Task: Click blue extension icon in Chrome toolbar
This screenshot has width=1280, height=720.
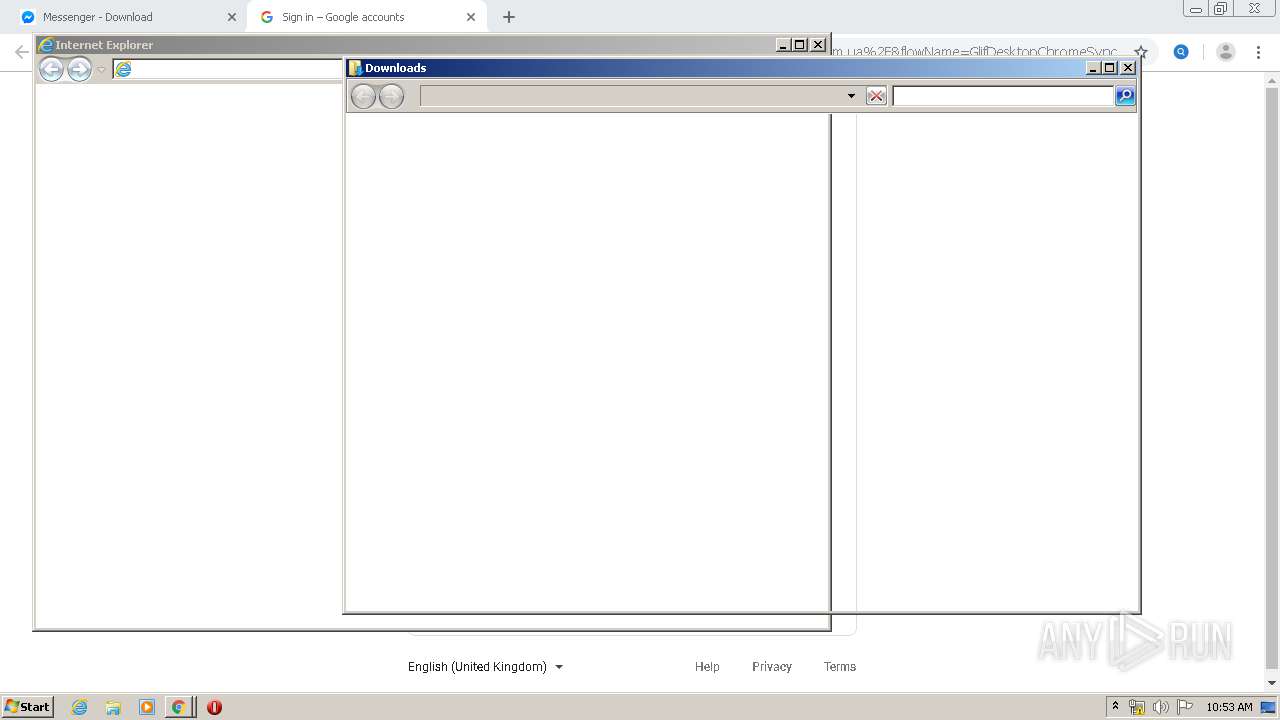Action: (x=1181, y=52)
